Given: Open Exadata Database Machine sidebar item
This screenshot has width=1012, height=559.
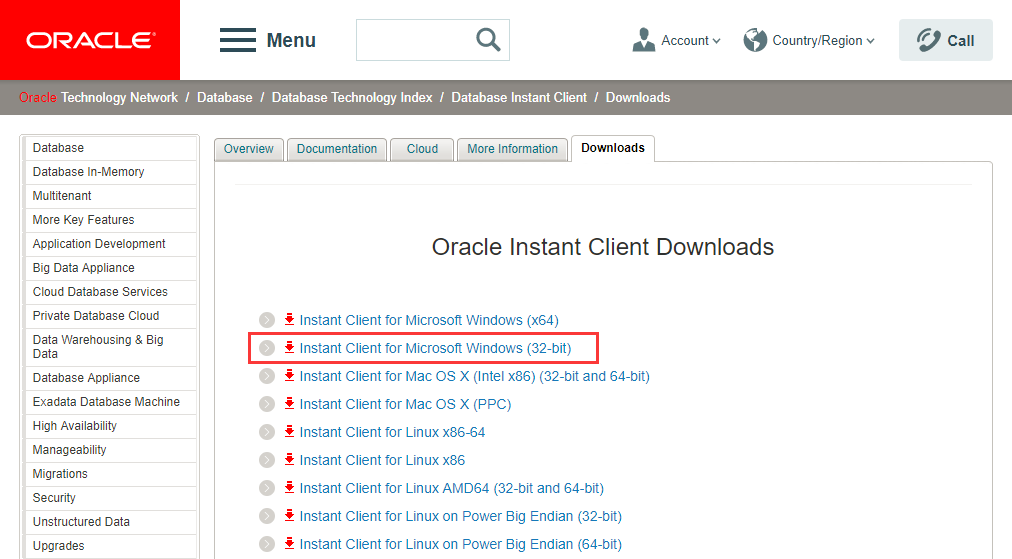Looking at the screenshot, I should [x=110, y=401].
